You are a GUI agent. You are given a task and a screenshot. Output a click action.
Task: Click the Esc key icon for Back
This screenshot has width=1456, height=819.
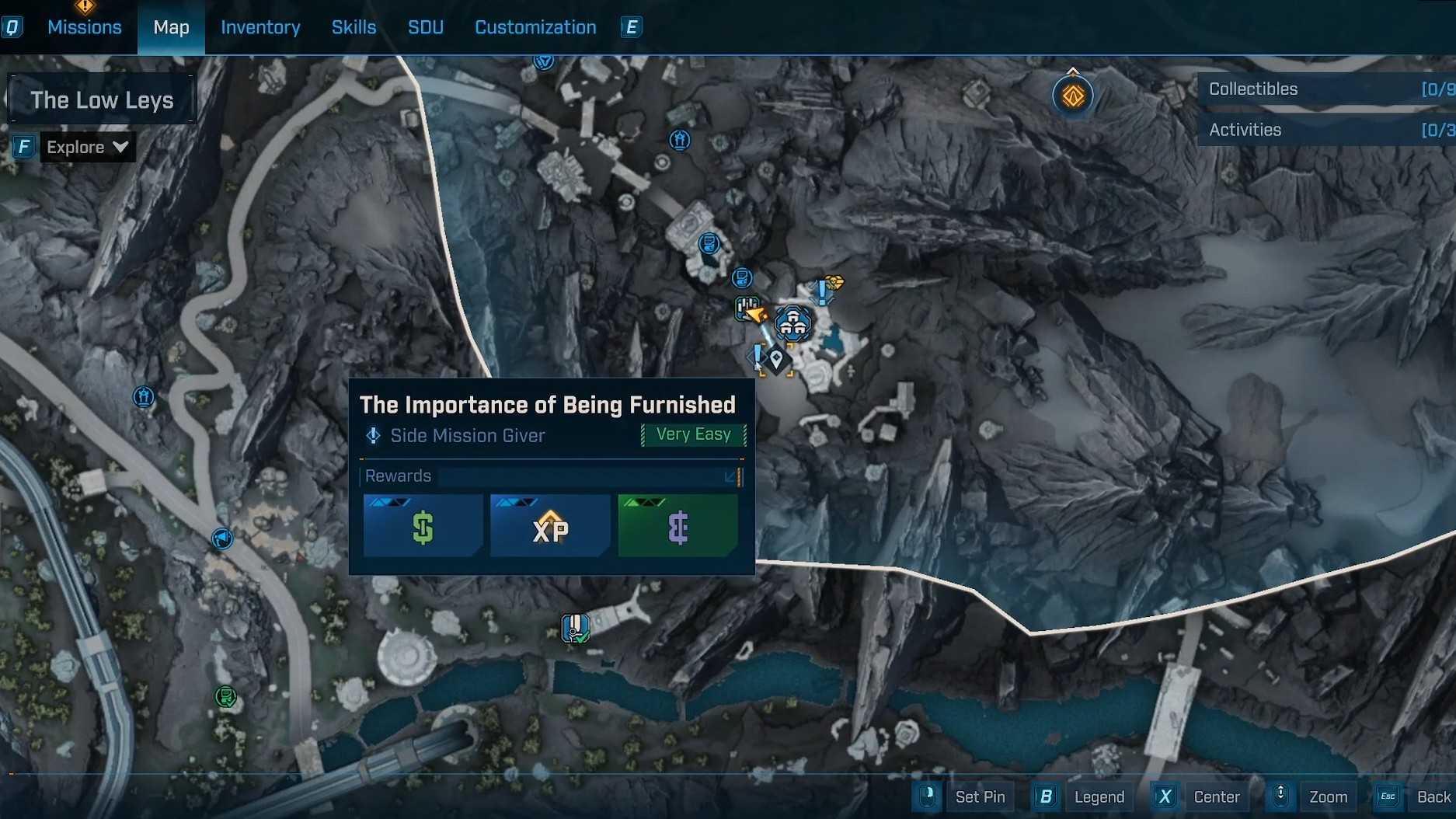(x=1388, y=796)
